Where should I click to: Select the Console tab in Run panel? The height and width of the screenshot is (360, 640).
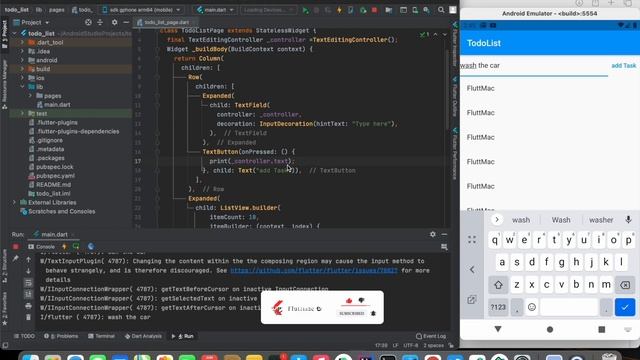click(x=41, y=247)
